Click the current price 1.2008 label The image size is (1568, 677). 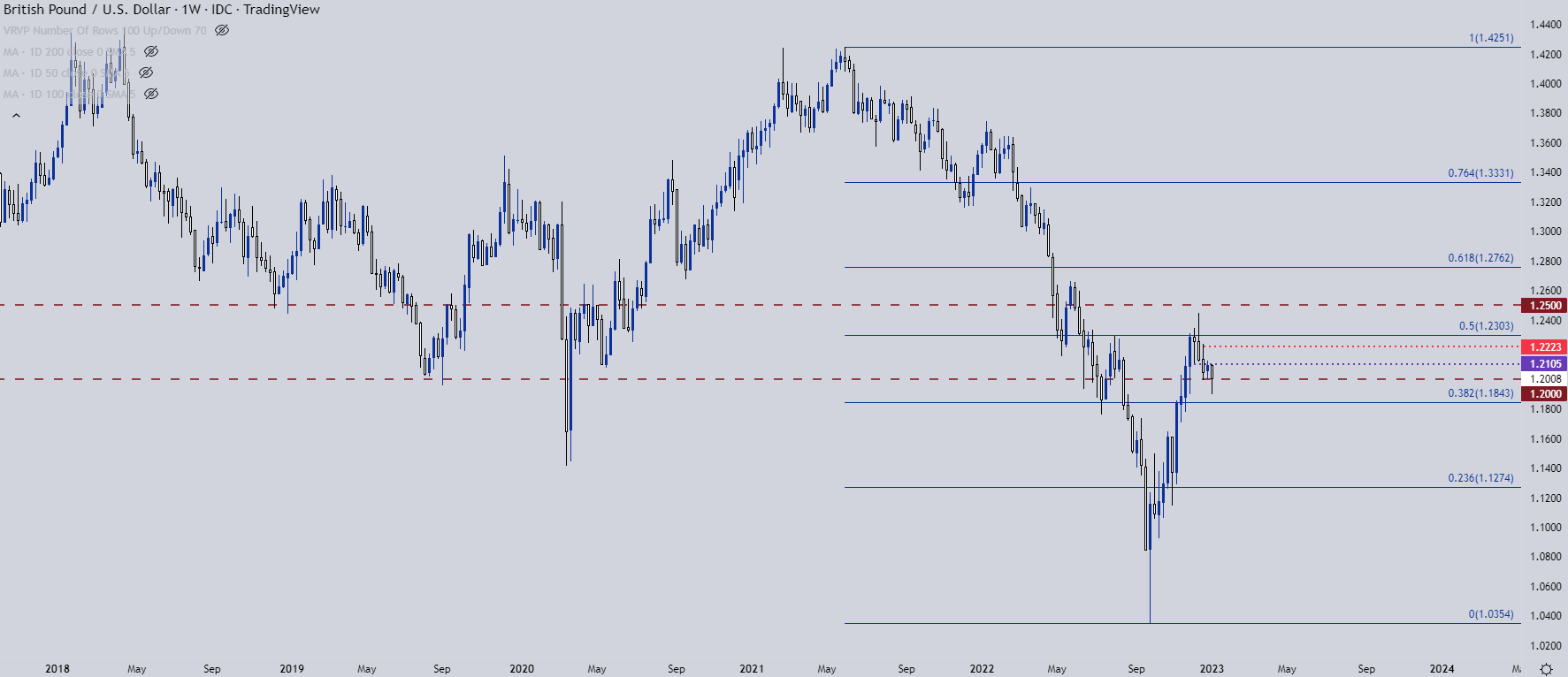click(x=1544, y=379)
